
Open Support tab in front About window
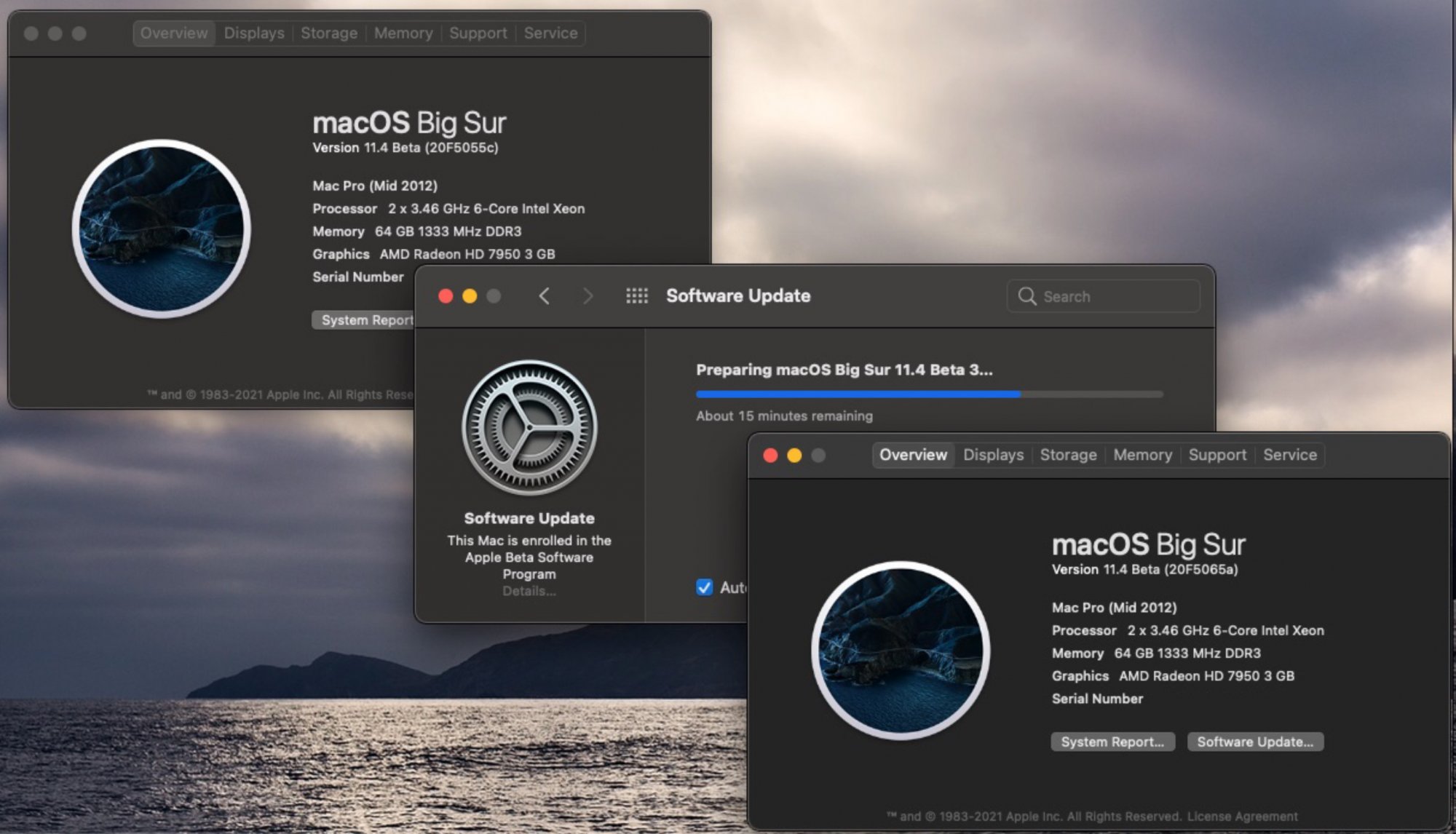pyautogui.click(x=1217, y=455)
